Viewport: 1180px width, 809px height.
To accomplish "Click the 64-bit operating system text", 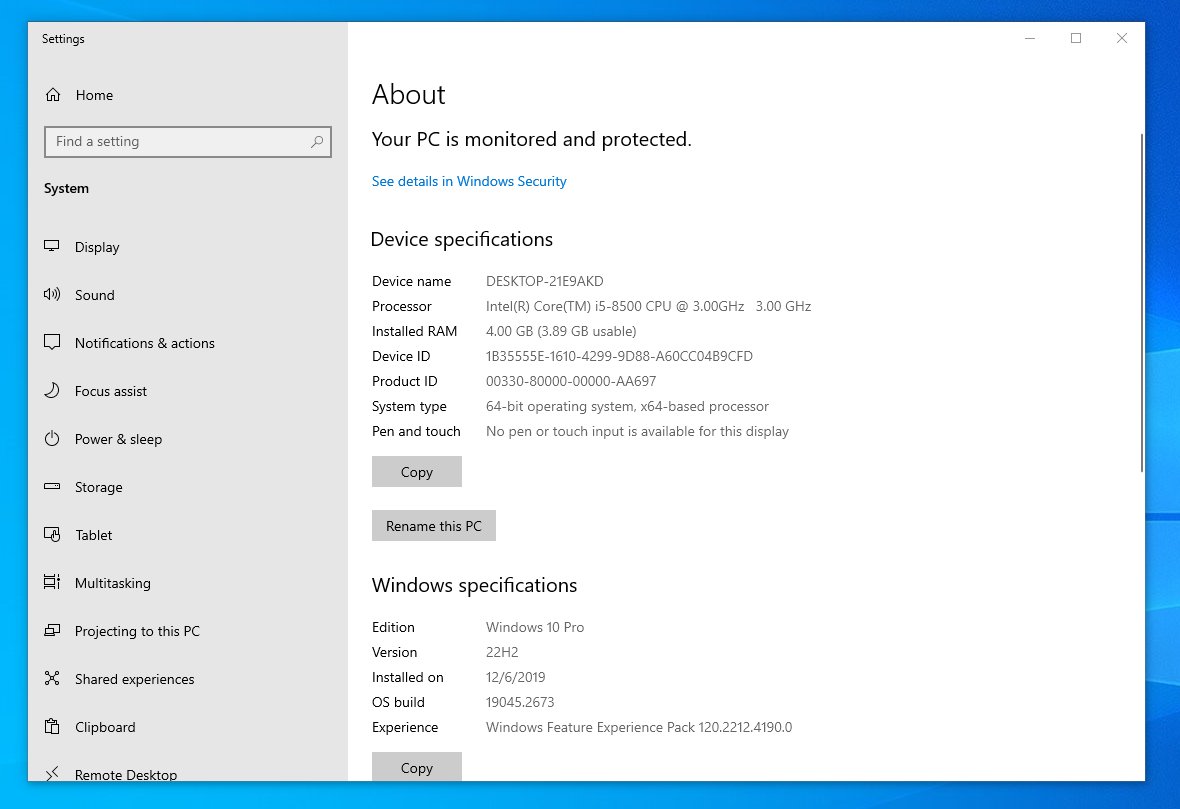I will click(627, 406).
